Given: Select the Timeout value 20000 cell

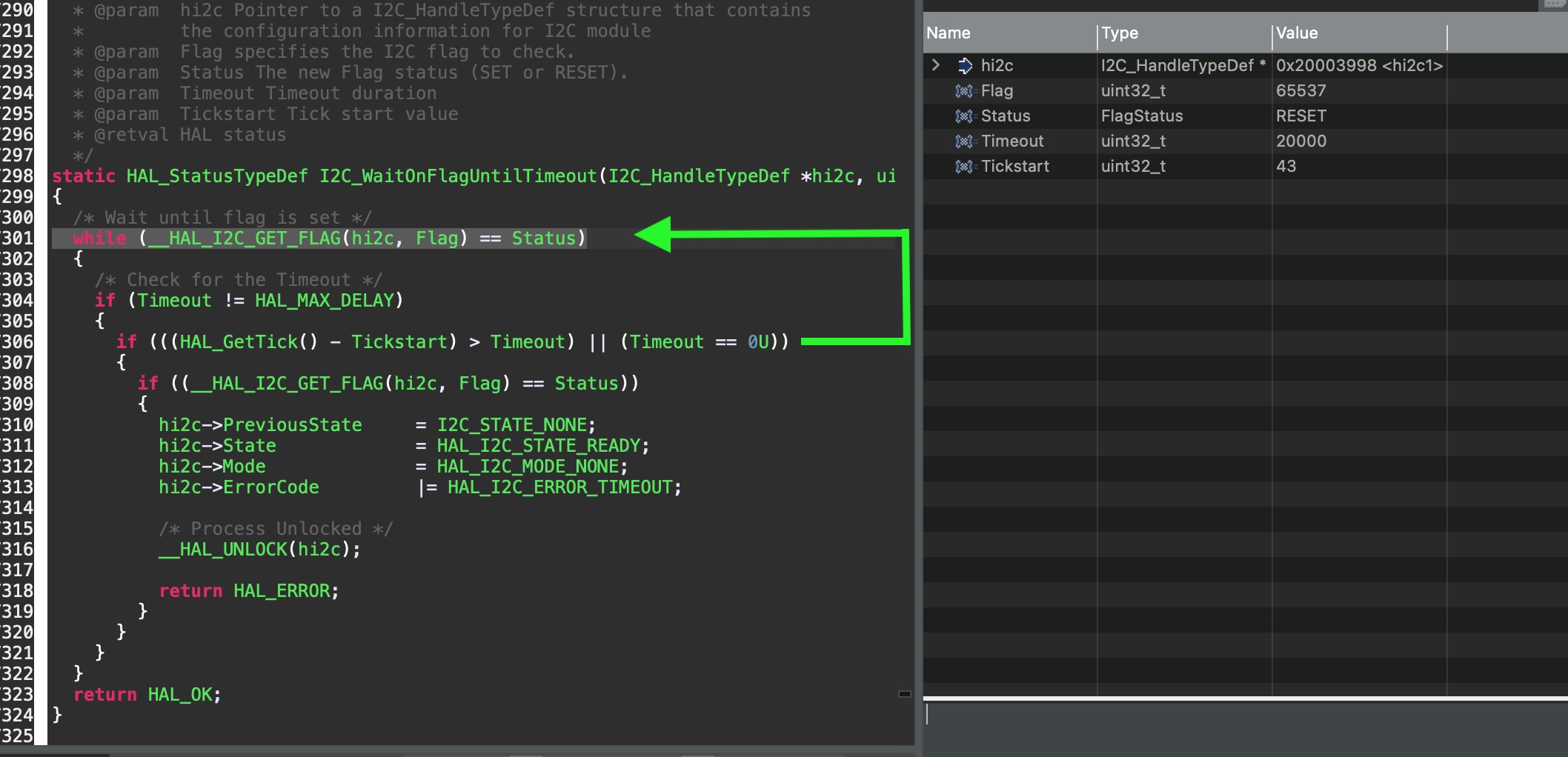Looking at the screenshot, I should pos(1300,141).
